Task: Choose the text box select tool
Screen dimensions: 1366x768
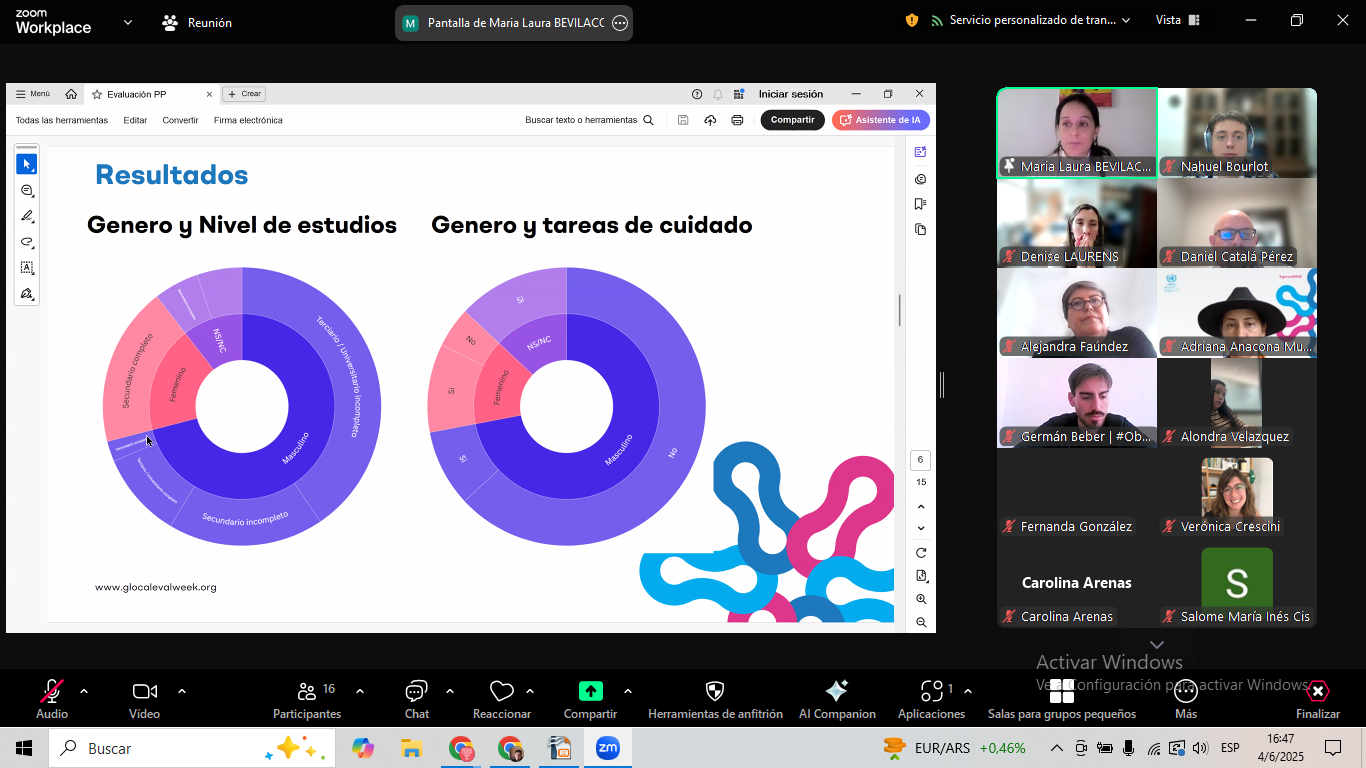Action: [27, 268]
